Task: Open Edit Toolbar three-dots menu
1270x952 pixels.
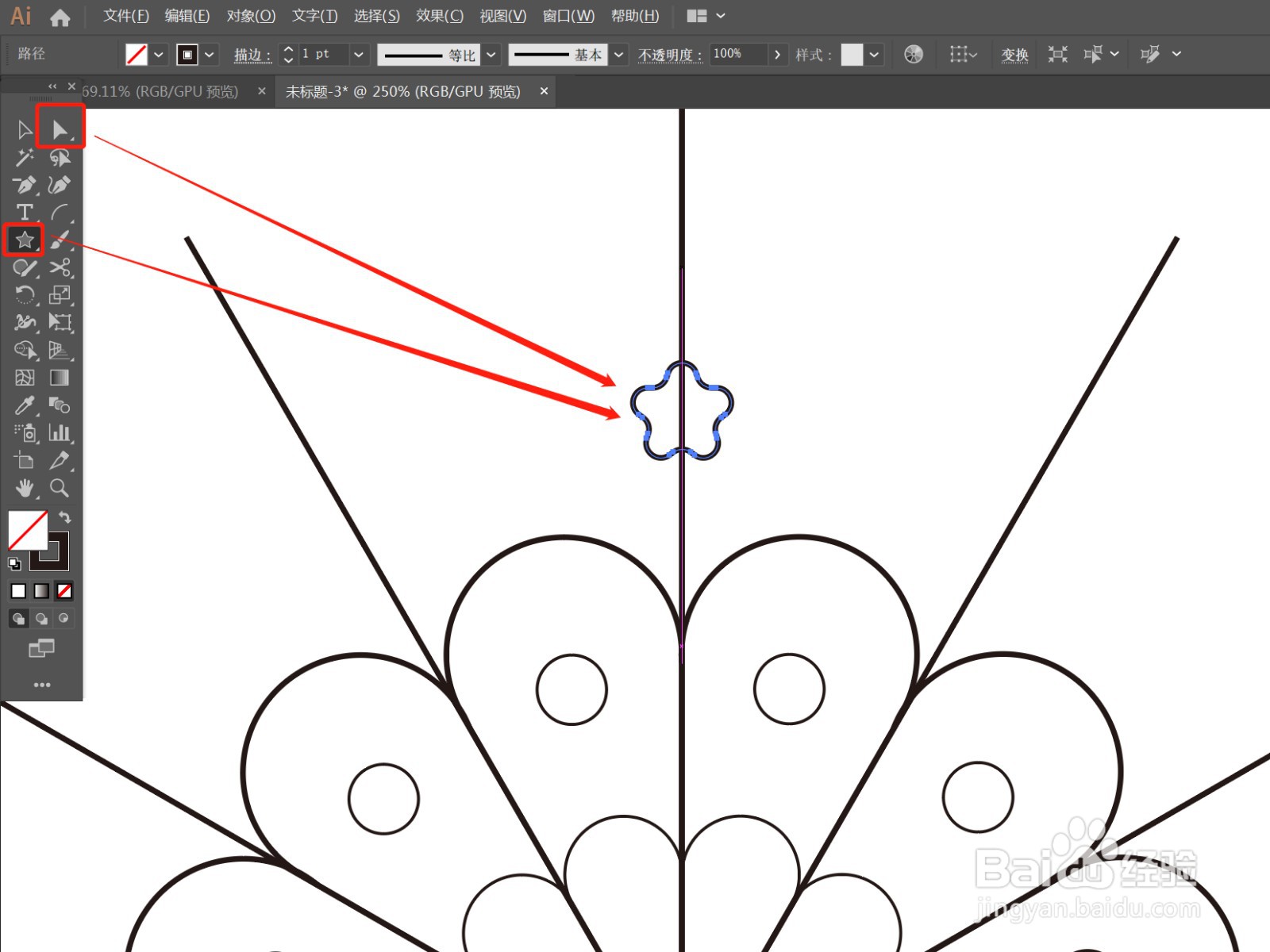Action: pyautogui.click(x=41, y=684)
